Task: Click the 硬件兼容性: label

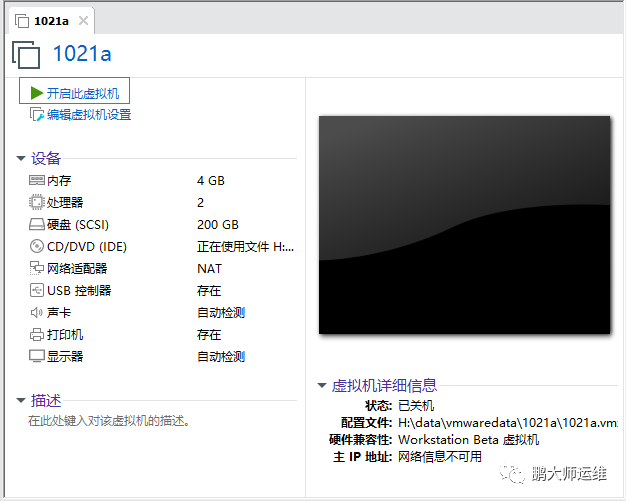Action: [361, 440]
